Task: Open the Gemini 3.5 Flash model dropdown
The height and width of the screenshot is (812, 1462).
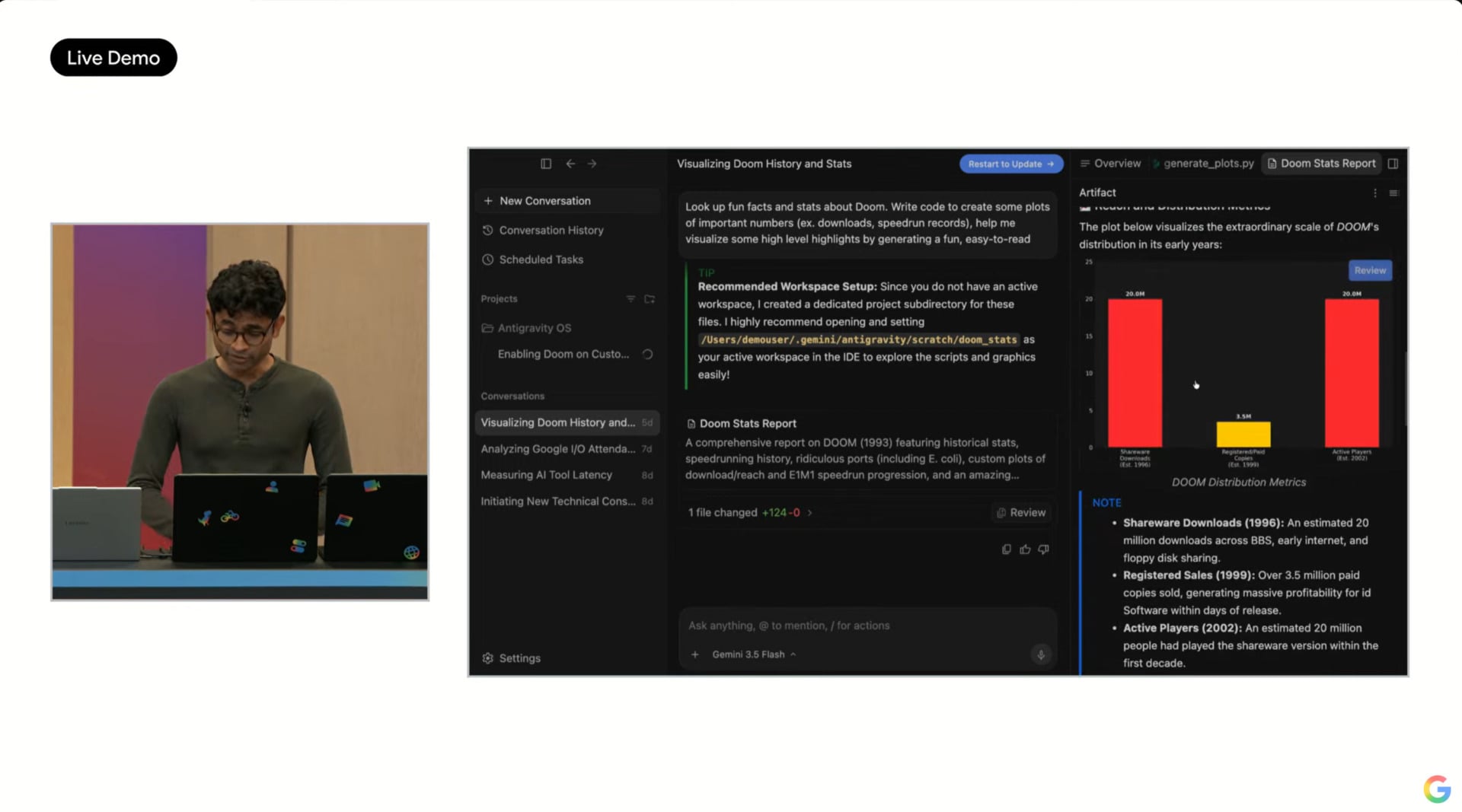Action: pos(754,654)
